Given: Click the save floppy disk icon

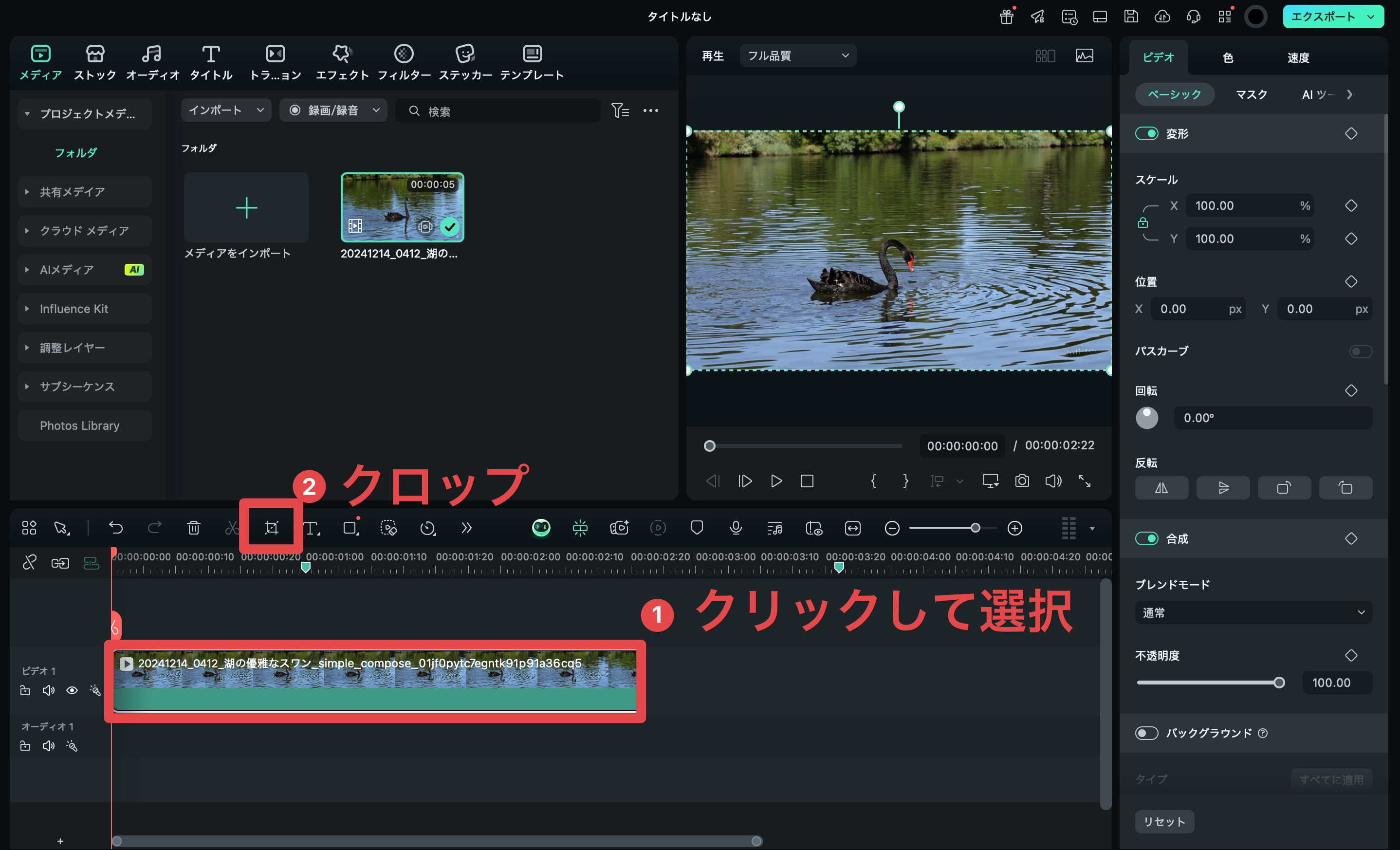Looking at the screenshot, I should pos(1131,17).
